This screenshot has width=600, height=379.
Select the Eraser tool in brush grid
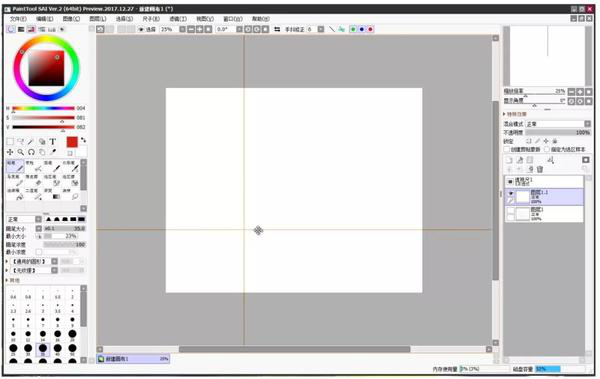pos(34,180)
